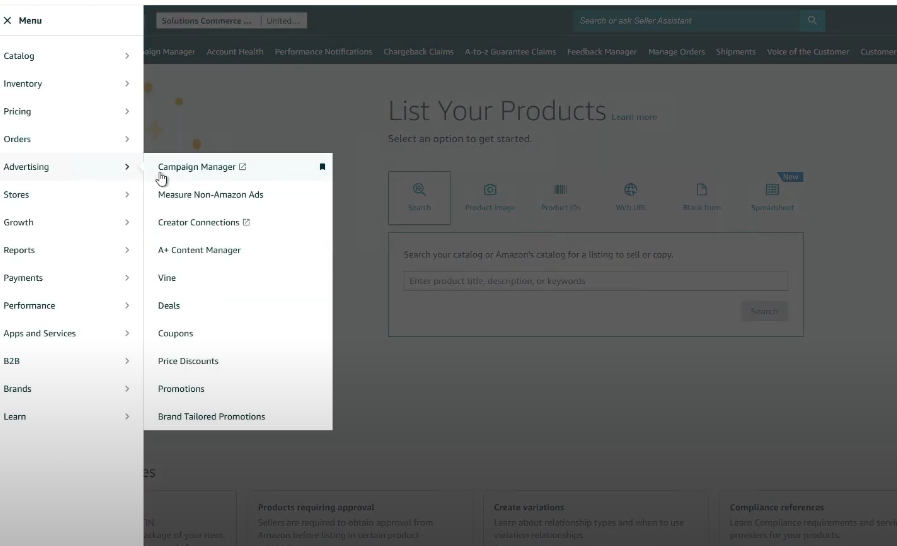Open the Advertising menu item
Image resolution: width=897 pixels, height=546 pixels.
tap(72, 167)
